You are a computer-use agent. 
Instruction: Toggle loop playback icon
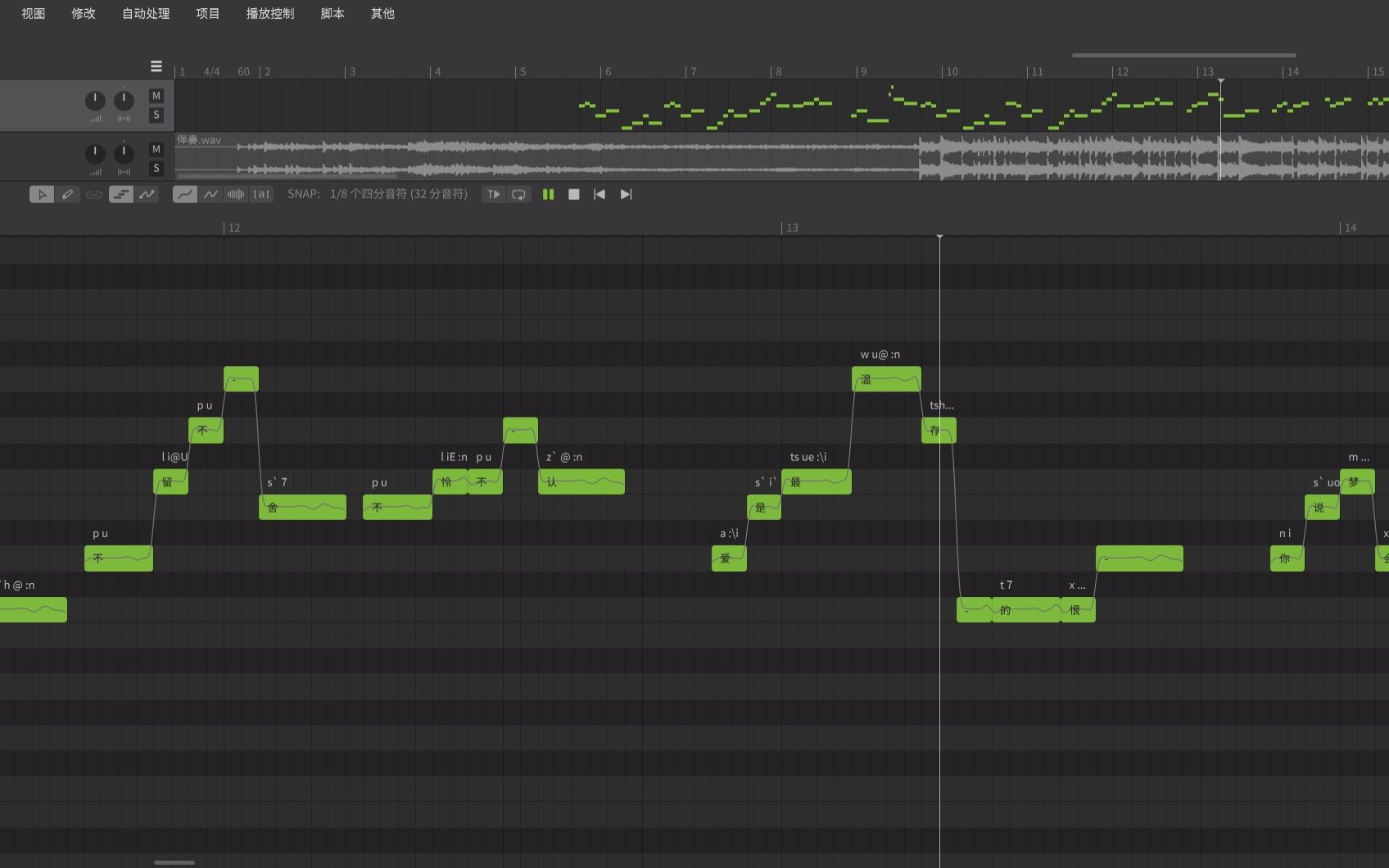coord(518,194)
